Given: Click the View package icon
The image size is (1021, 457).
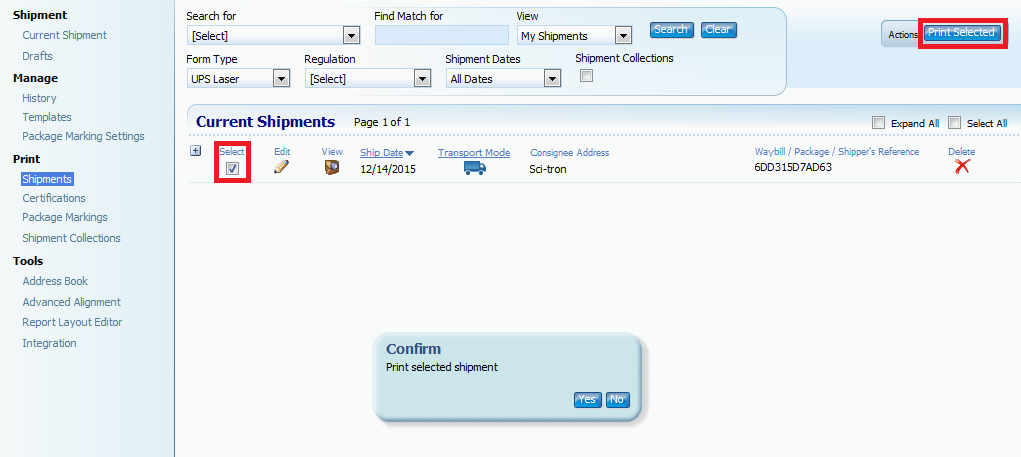Looking at the screenshot, I should 332,167.
